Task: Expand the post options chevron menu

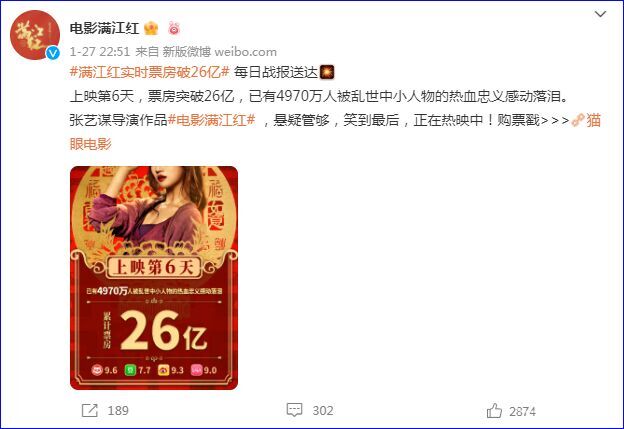Action: point(600,14)
